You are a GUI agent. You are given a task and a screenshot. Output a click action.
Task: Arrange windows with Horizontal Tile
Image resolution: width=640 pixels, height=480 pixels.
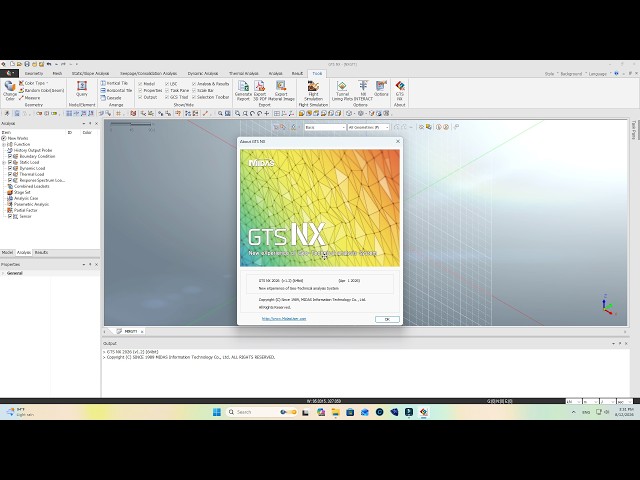tap(116, 90)
